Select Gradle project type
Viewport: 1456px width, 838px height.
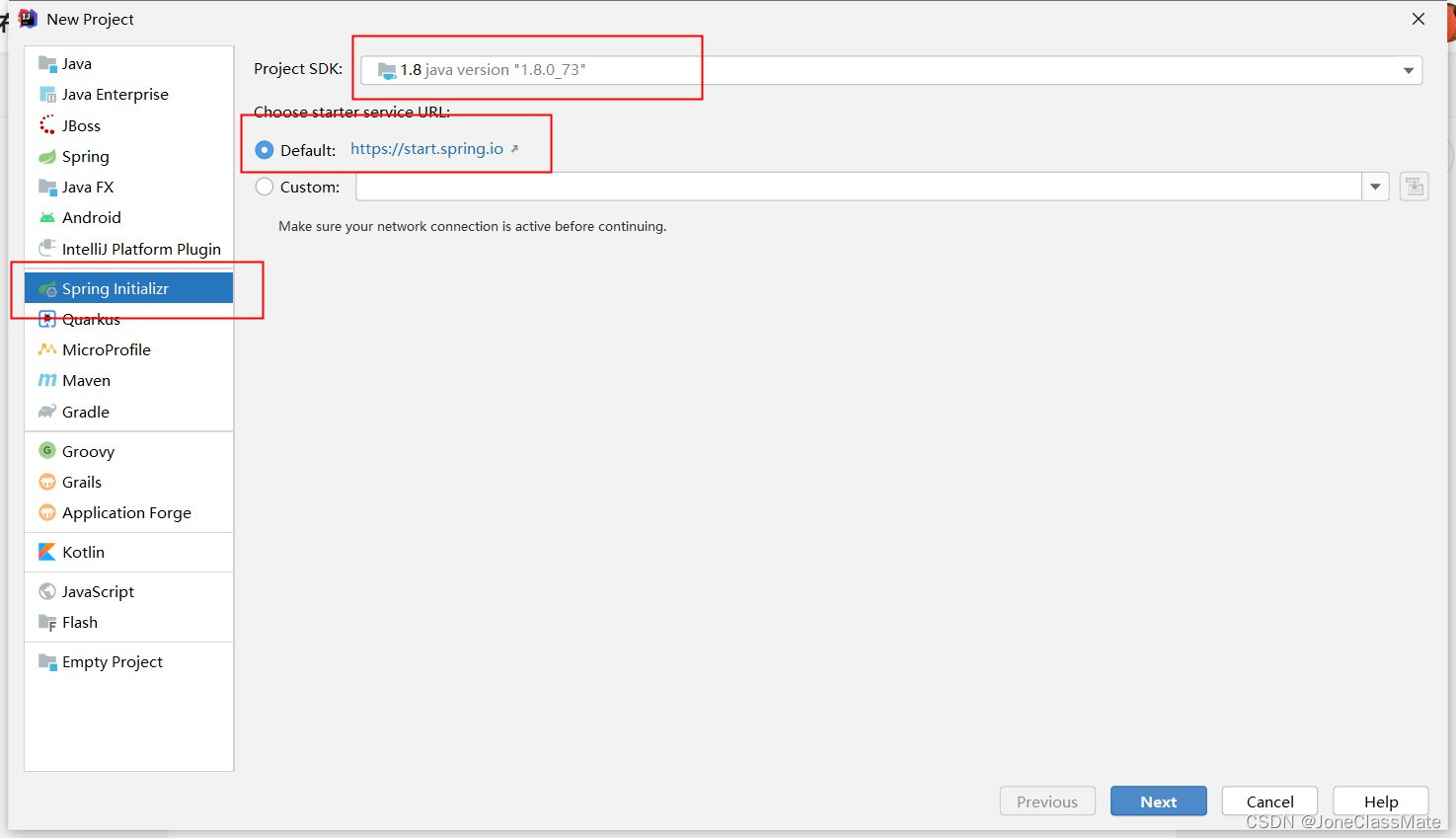[129, 412]
